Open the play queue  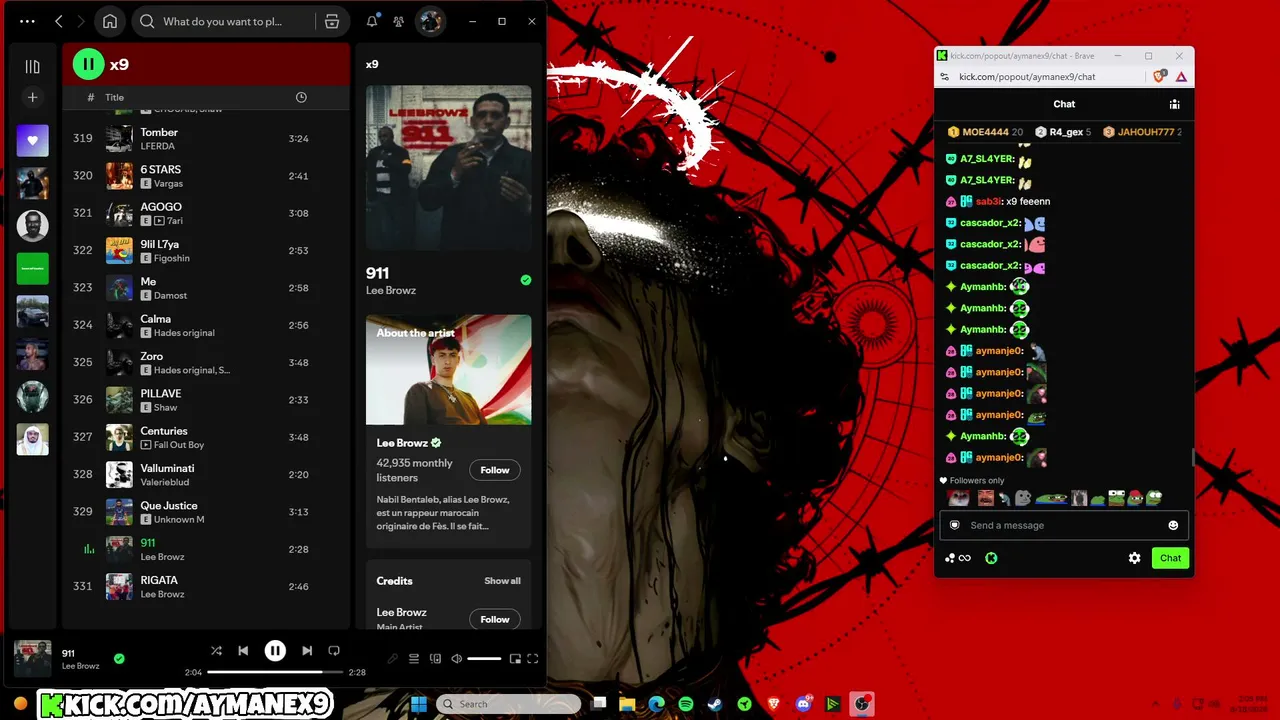click(414, 659)
